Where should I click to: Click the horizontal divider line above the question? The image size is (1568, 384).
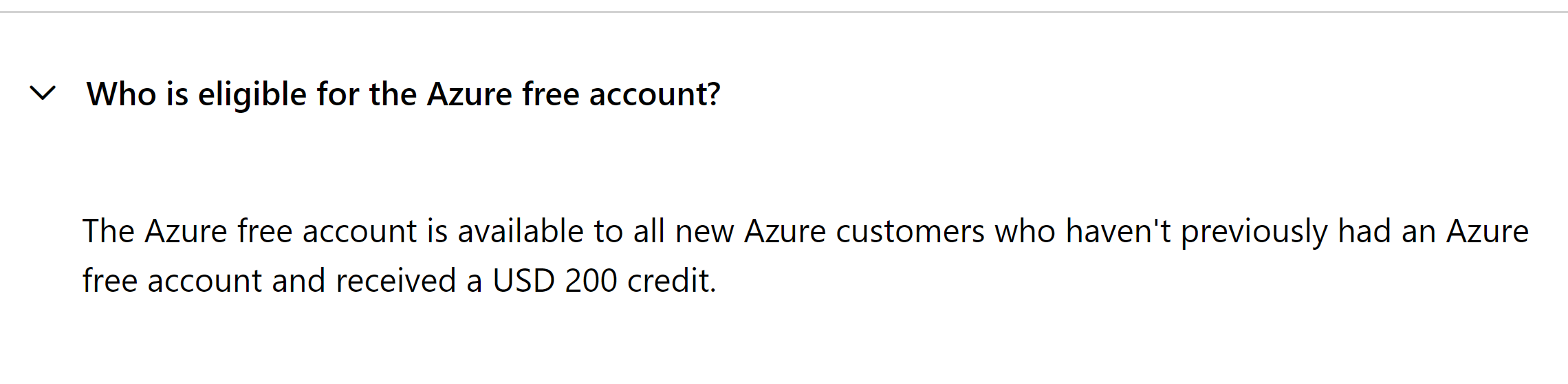tap(784, 12)
